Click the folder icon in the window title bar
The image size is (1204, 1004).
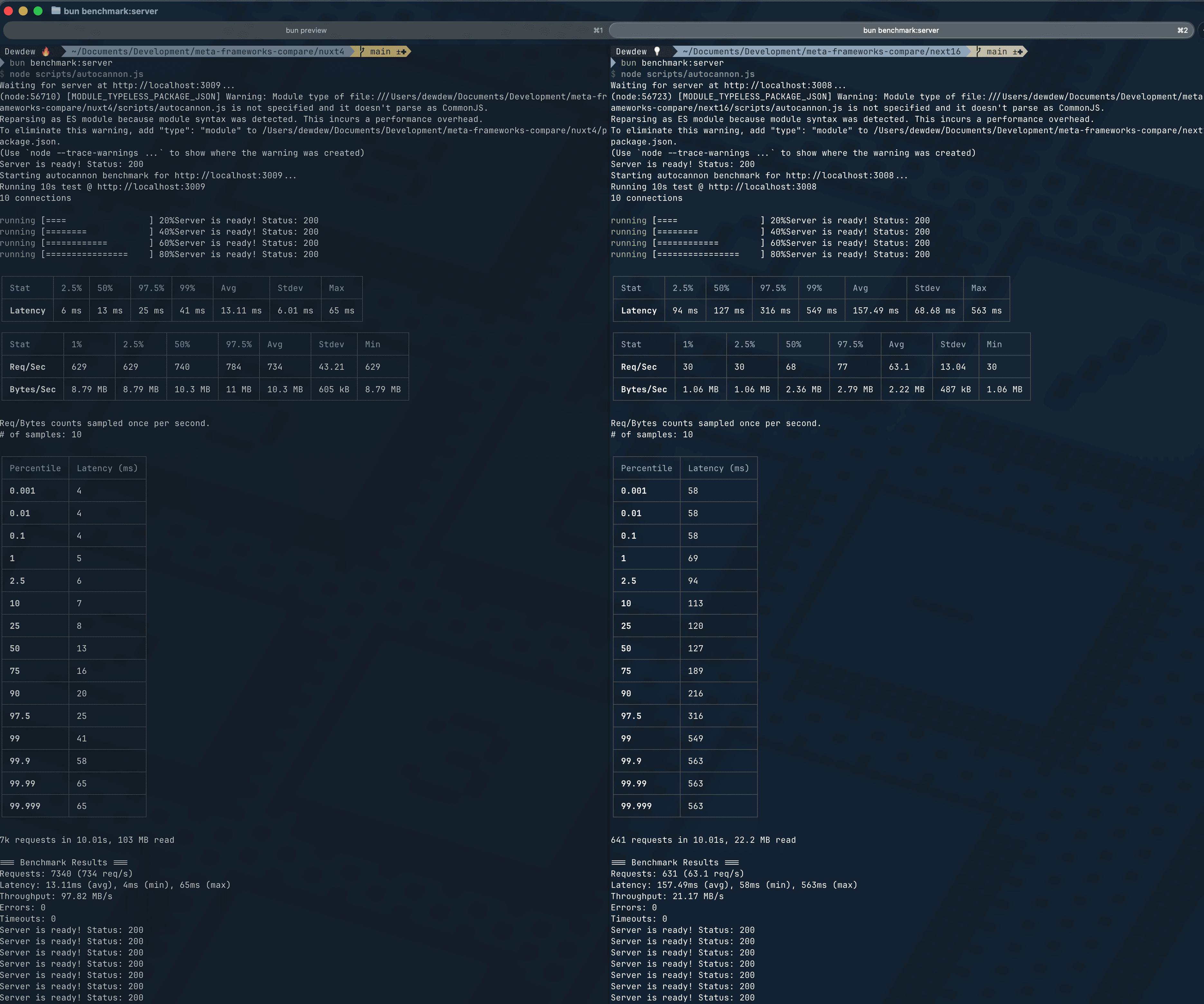[56, 10]
